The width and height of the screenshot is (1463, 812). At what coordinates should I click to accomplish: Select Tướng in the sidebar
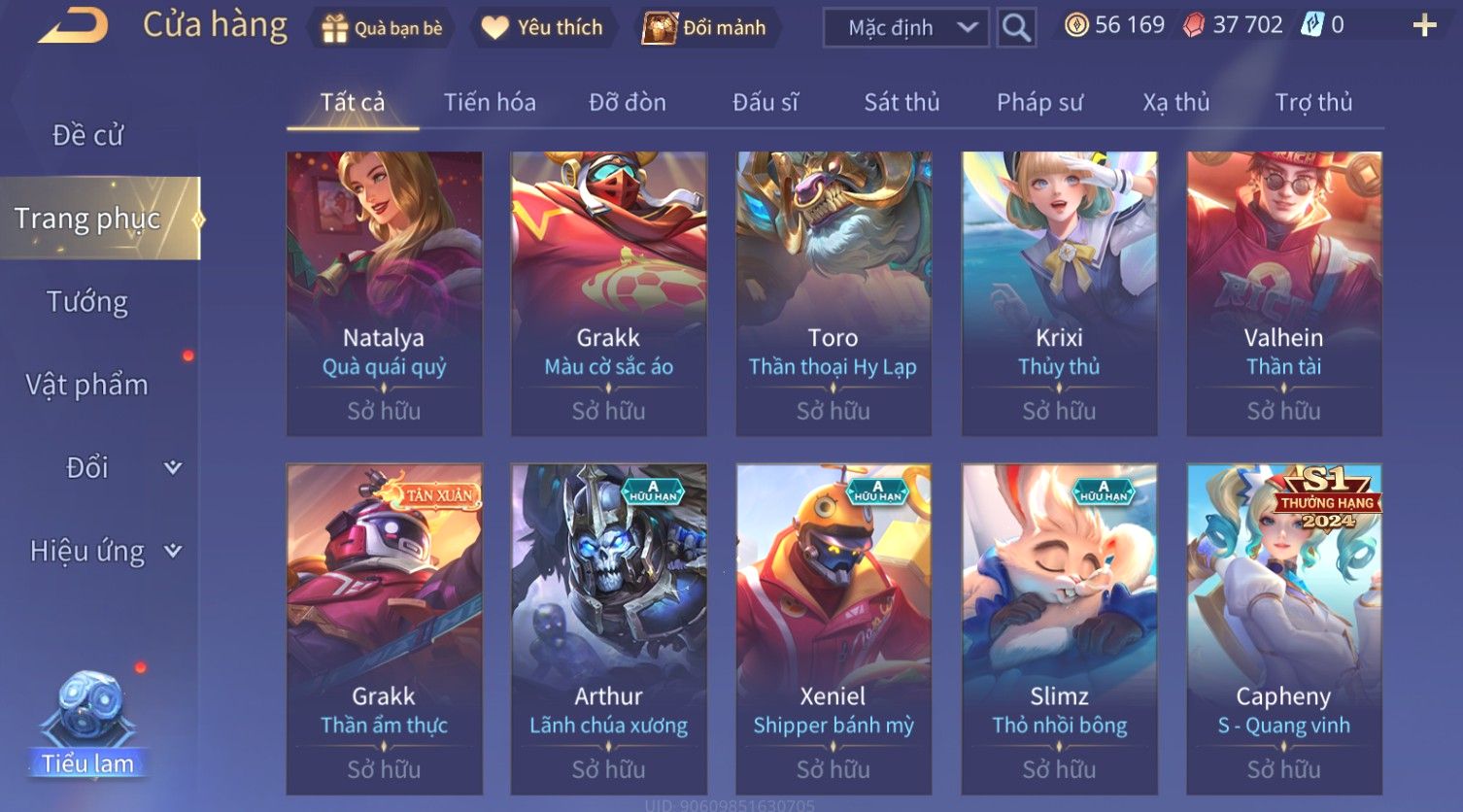point(87,302)
